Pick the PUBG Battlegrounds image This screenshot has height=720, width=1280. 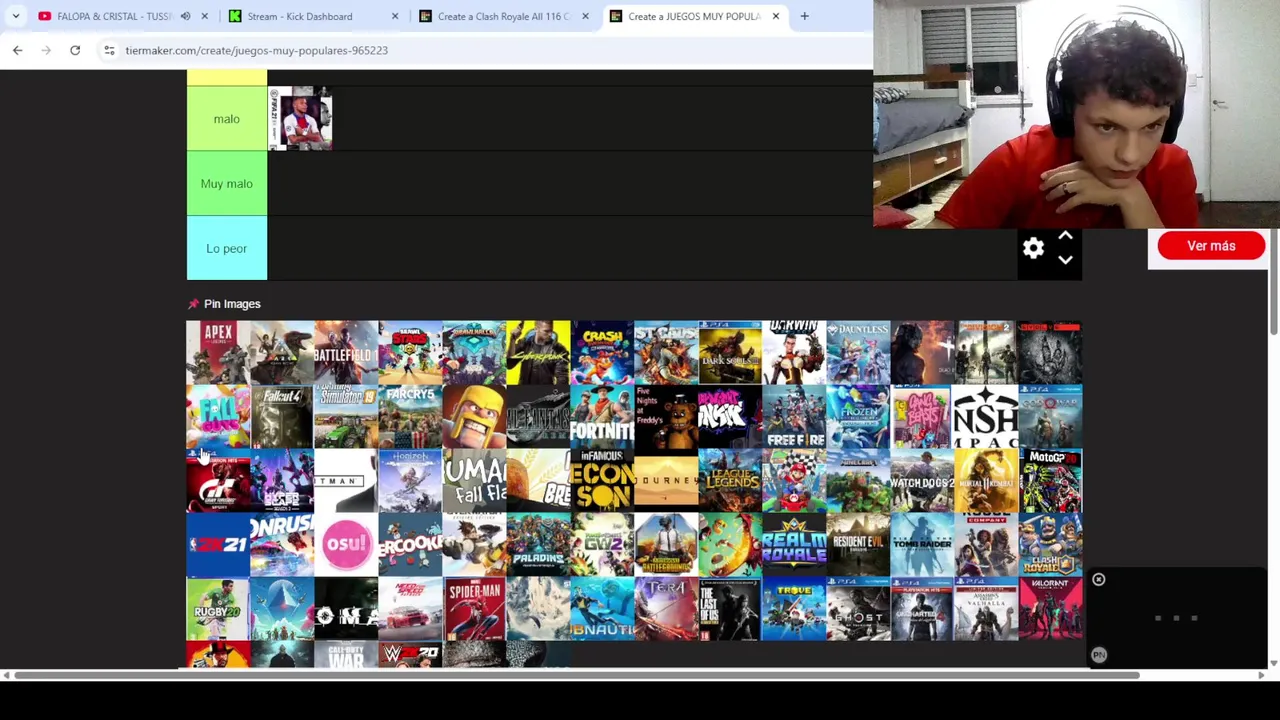pos(666,545)
